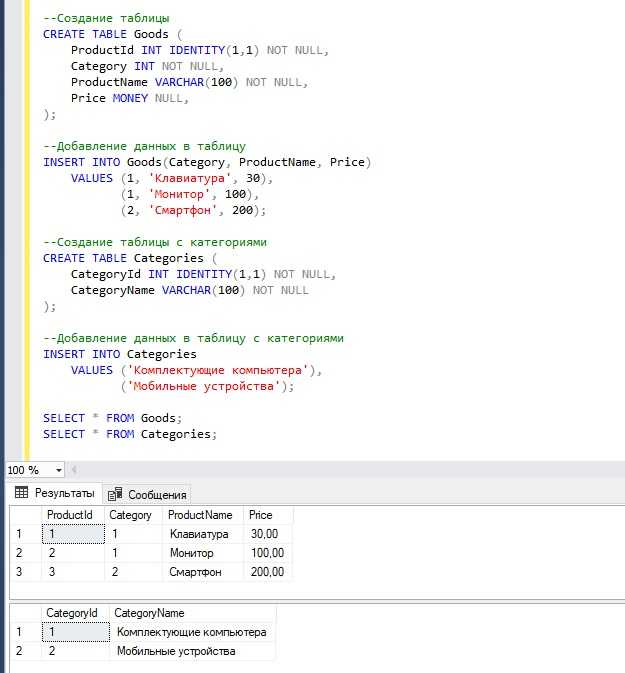This screenshot has height=673, width=625.
Task: Click the CategoryName column header
Action: 150,613
